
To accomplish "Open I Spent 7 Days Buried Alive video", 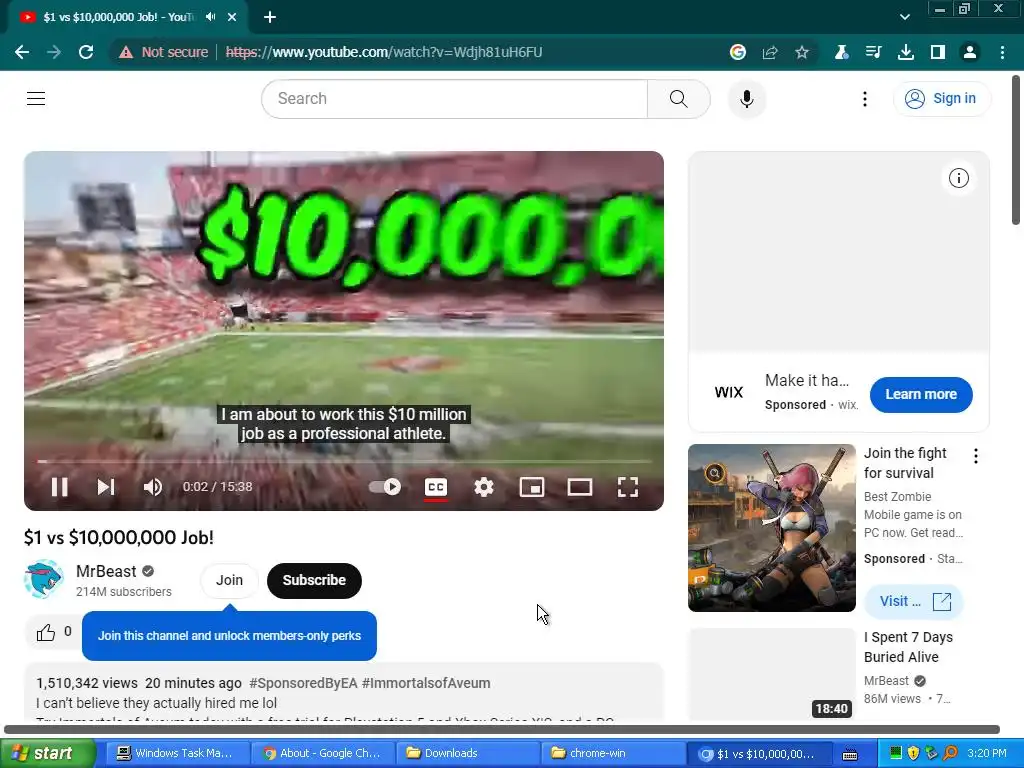I will [x=908, y=647].
